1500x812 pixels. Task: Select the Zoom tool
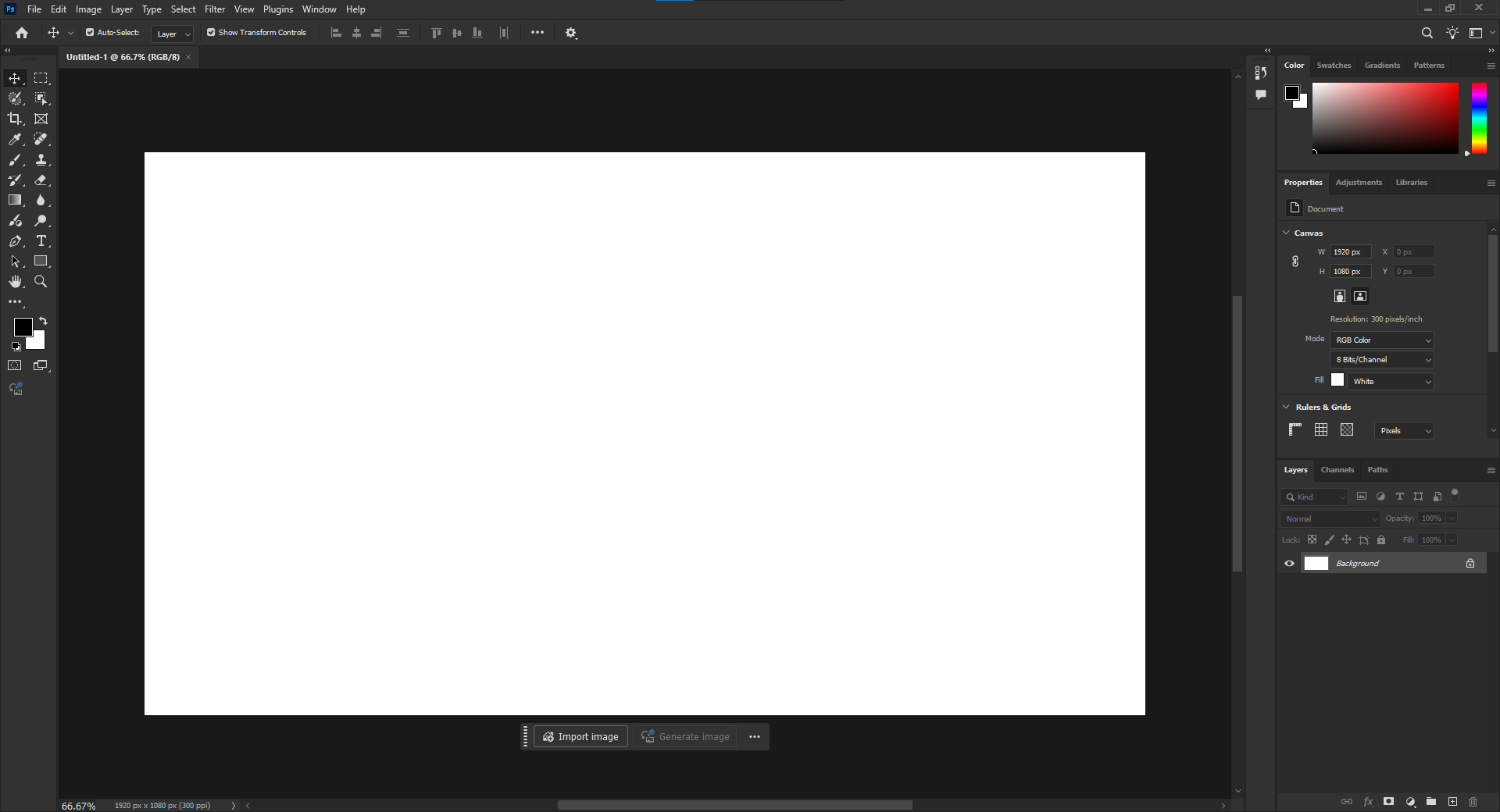tap(41, 282)
